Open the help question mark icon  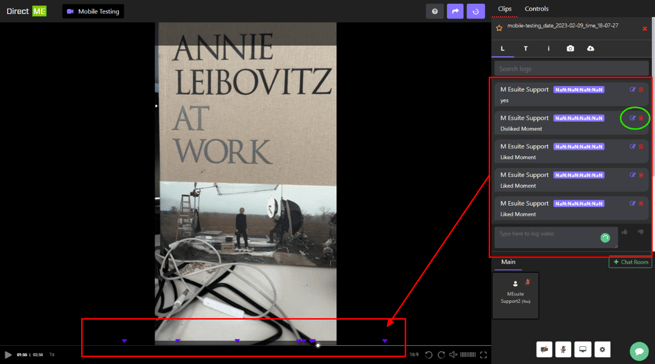pyautogui.click(x=434, y=11)
